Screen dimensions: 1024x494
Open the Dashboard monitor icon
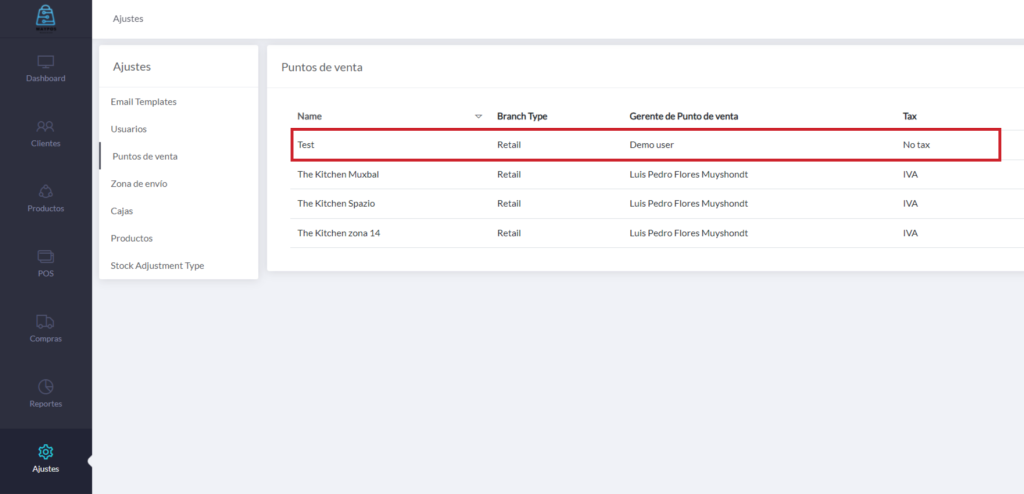click(45, 62)
